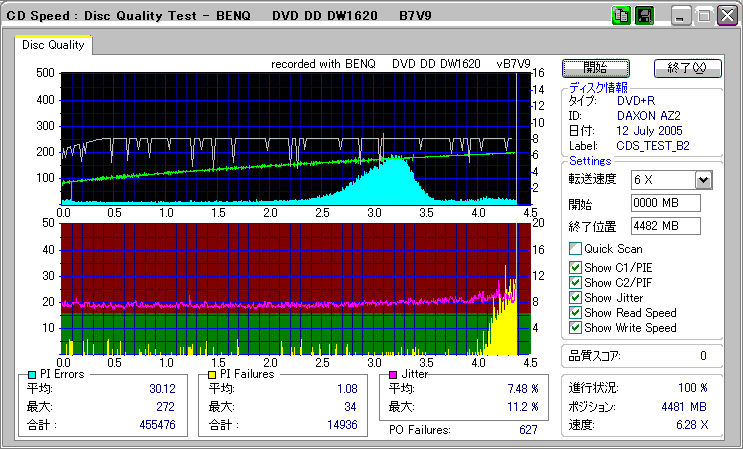
Task: Select the Disc Quality tab
Action: tap(53, 45)
